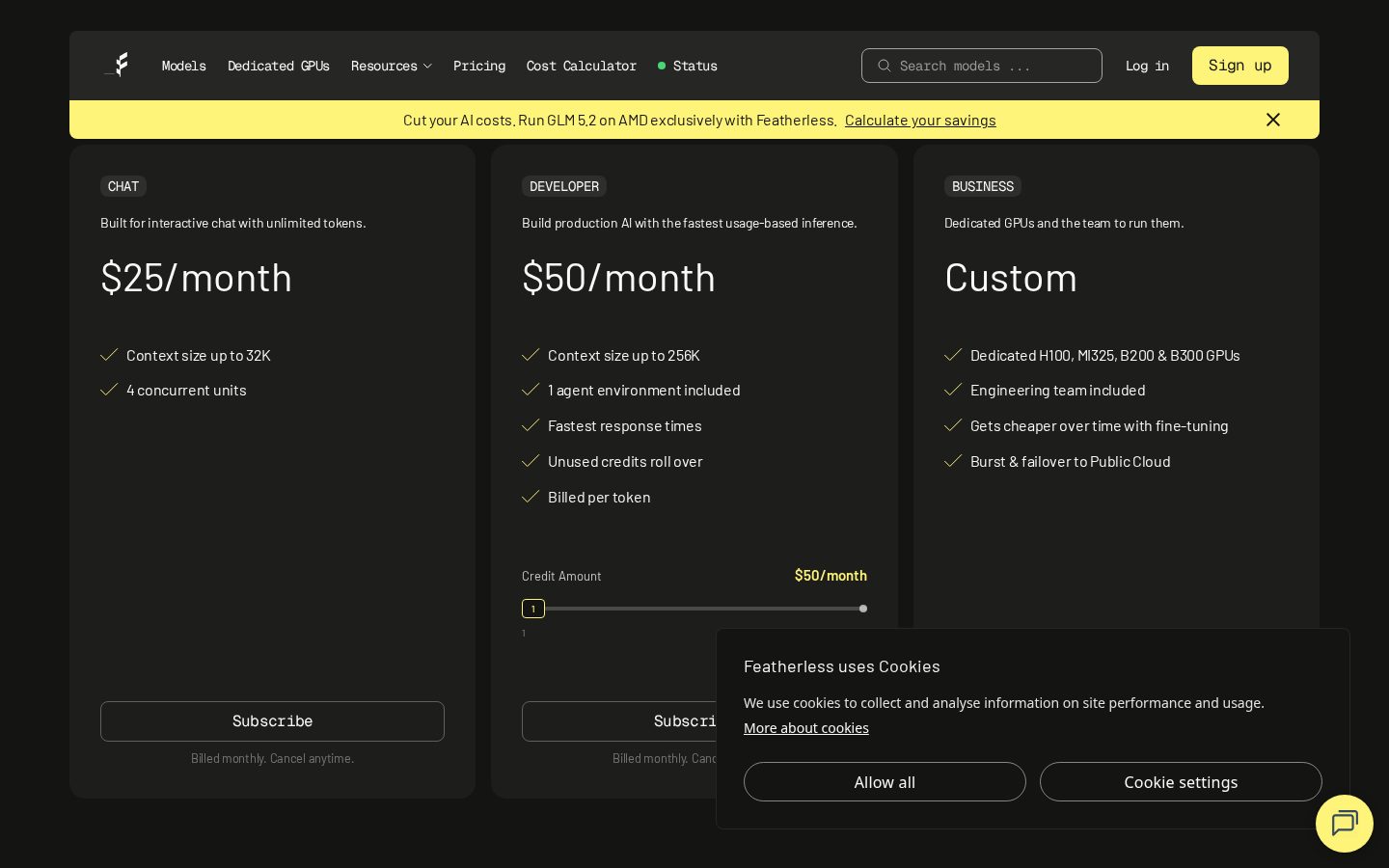Open the chat support bubble icon

(x=1345, y=824)
